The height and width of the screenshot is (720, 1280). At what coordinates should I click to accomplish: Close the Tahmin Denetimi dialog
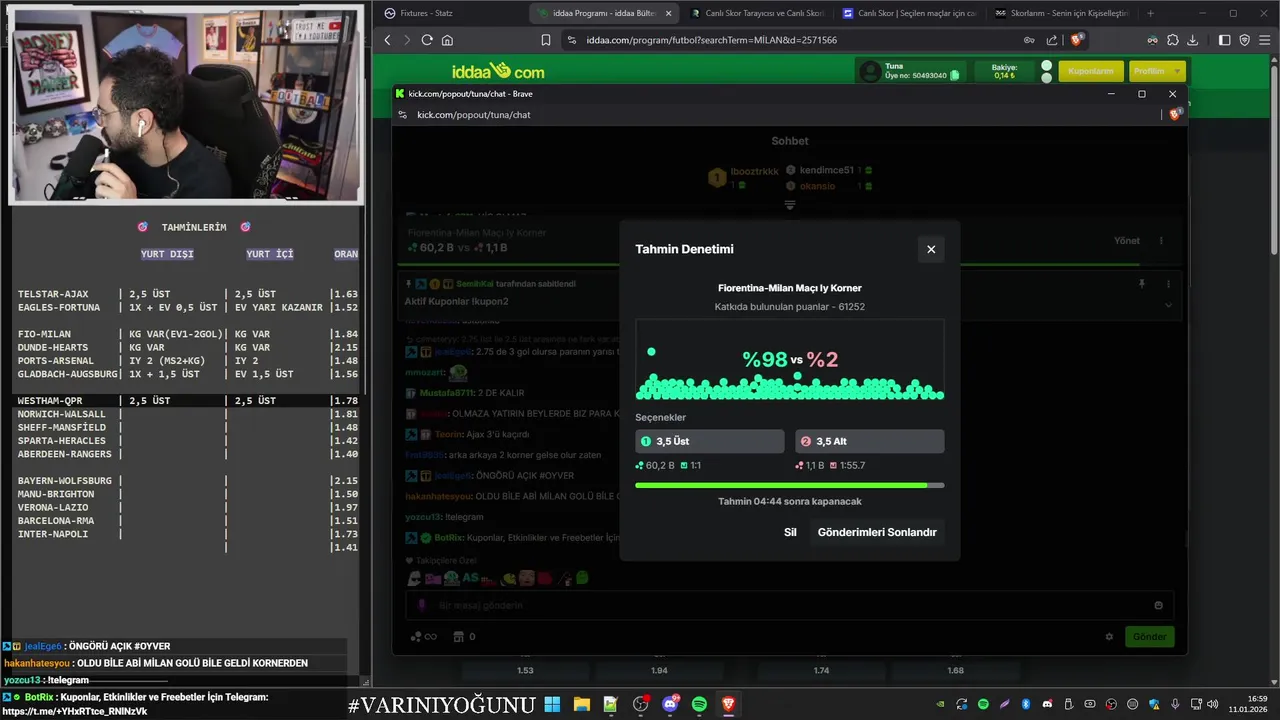click(x=931, y=249)
